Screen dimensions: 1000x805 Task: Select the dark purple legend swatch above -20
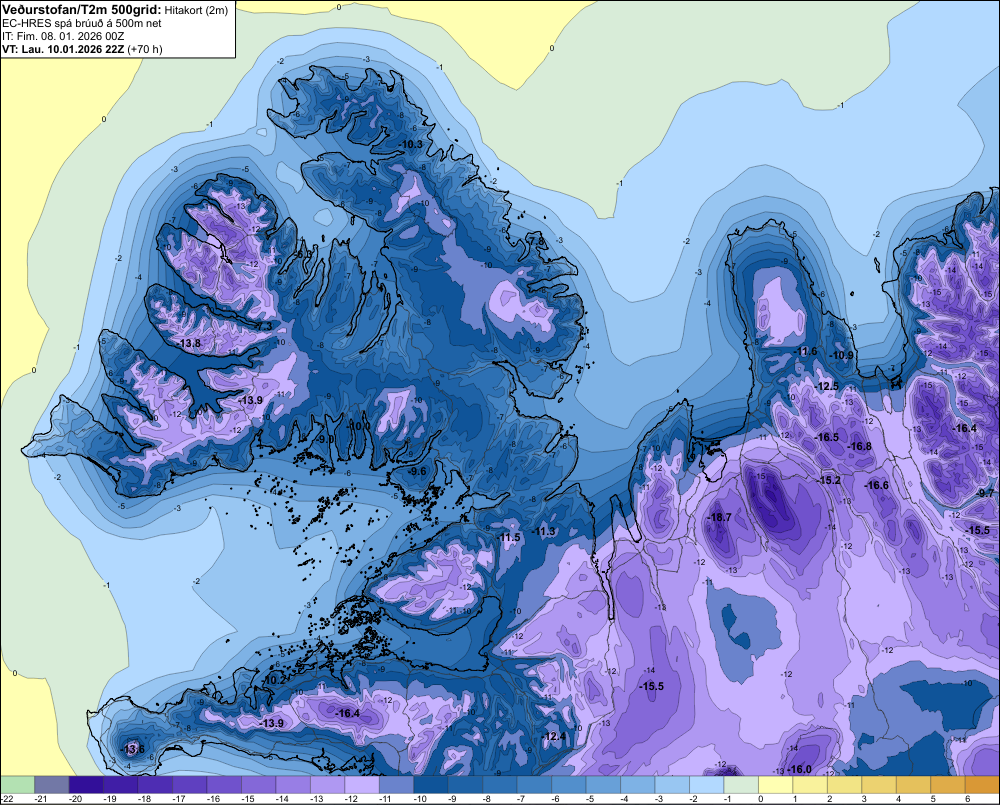pyautogui.click(x=86, y=785)
